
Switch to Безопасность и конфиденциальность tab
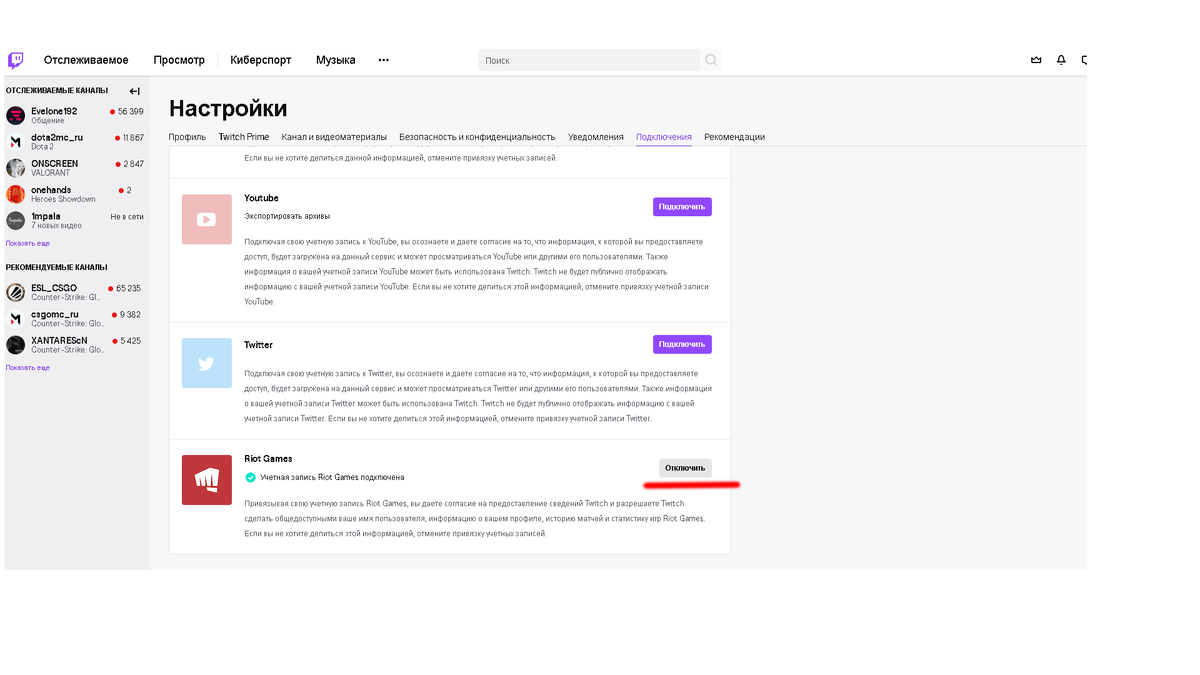coord(477,137)
